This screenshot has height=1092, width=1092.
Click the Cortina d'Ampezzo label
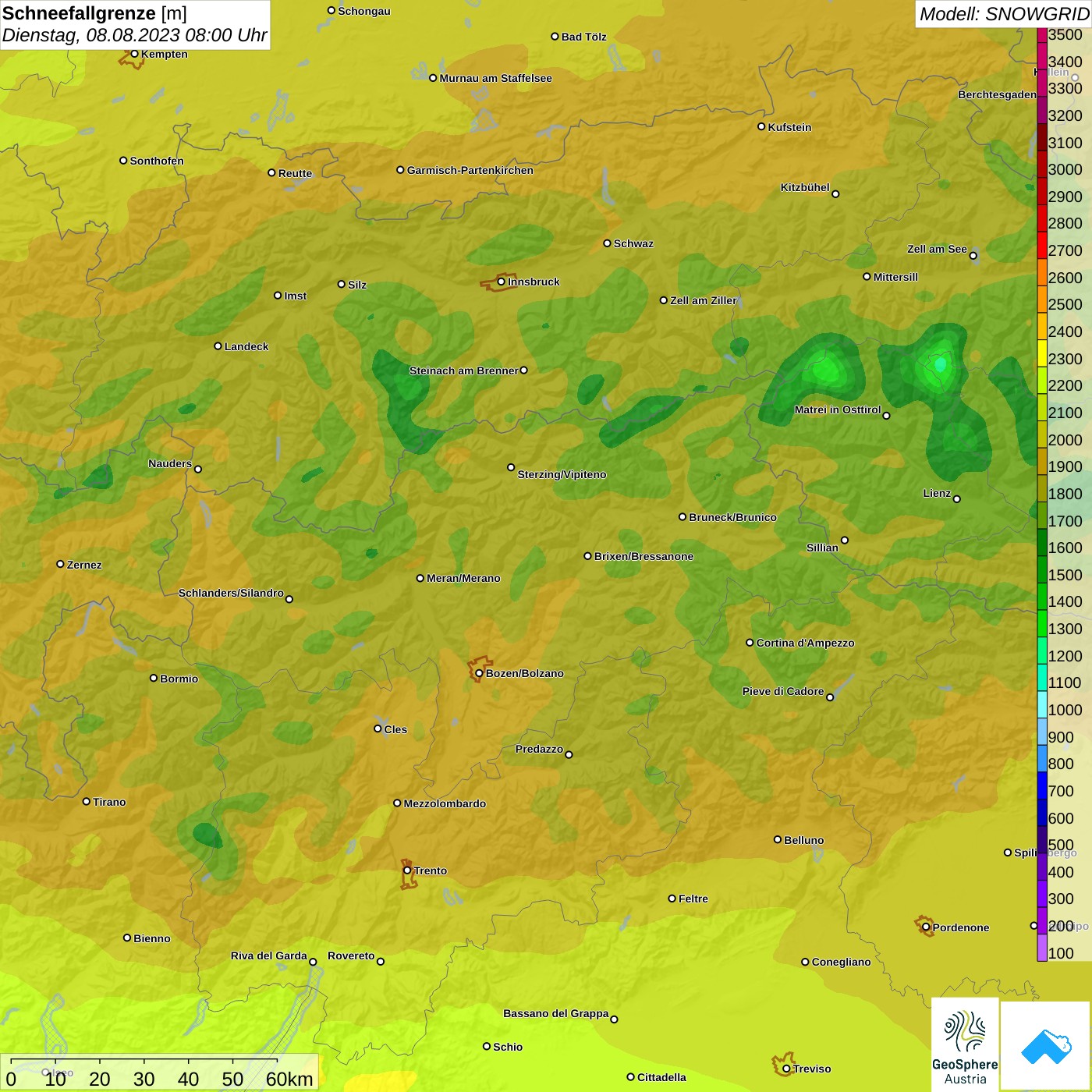coord(805,643)
